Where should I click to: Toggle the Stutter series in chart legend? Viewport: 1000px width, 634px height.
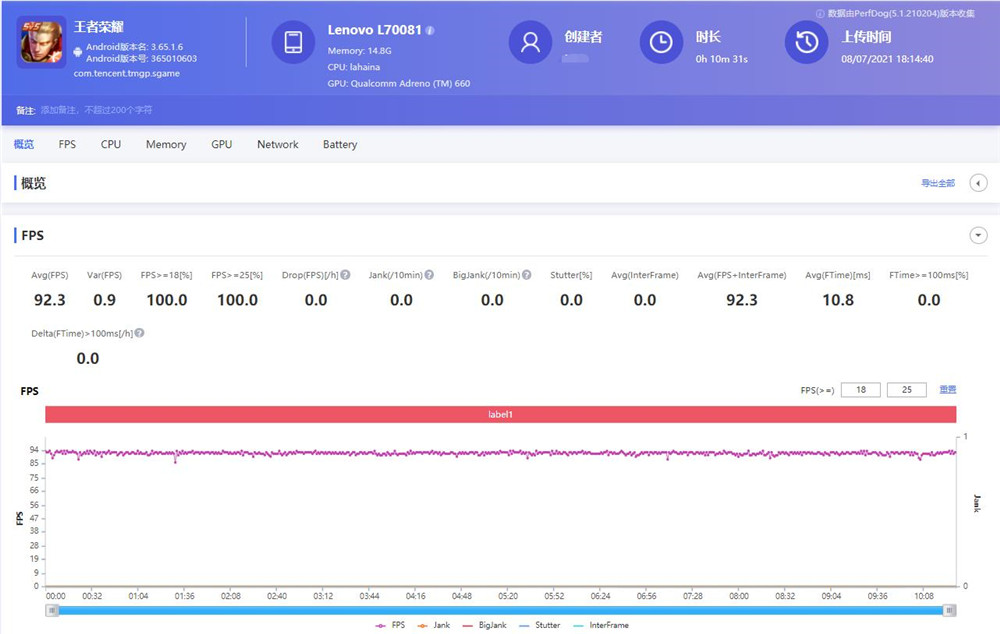pyautogui.click(x=540, y=625)
